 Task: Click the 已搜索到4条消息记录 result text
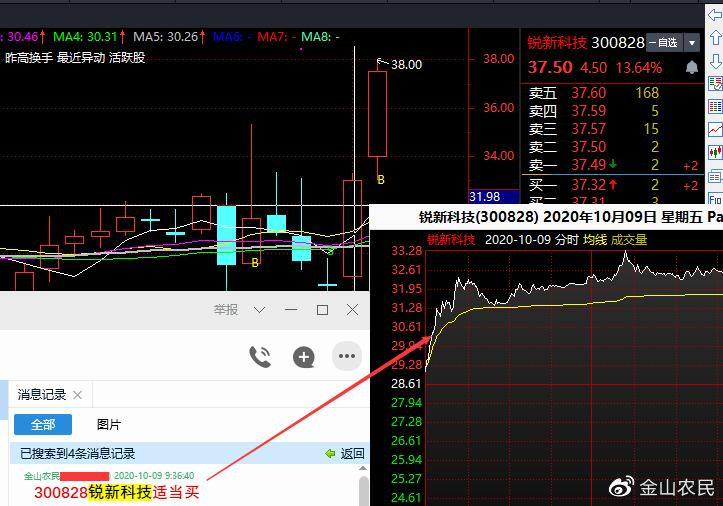tap(77, 454)
